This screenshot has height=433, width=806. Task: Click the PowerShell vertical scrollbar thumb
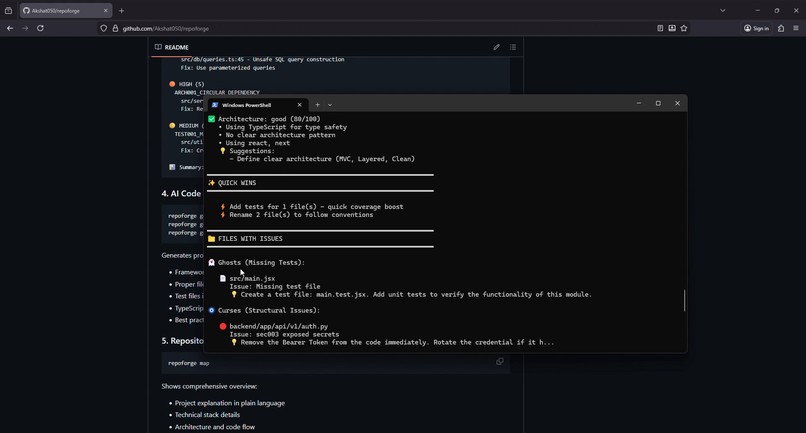click(x=684, y=301)
